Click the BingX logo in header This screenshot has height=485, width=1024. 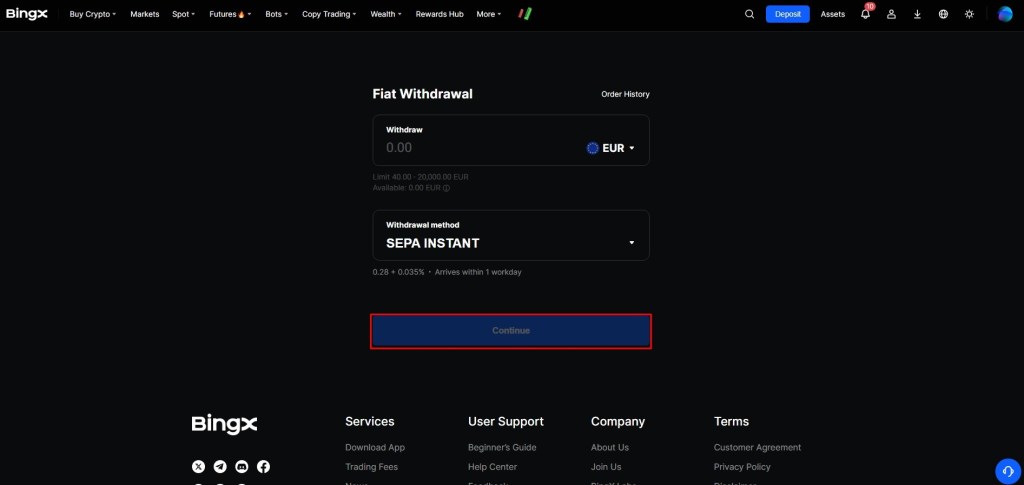(x=27, y=14)
